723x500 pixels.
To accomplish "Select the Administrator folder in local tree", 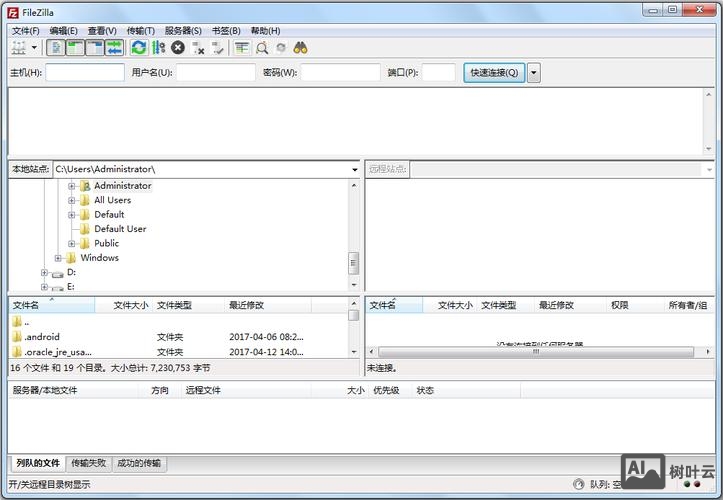I will point(123,186).
